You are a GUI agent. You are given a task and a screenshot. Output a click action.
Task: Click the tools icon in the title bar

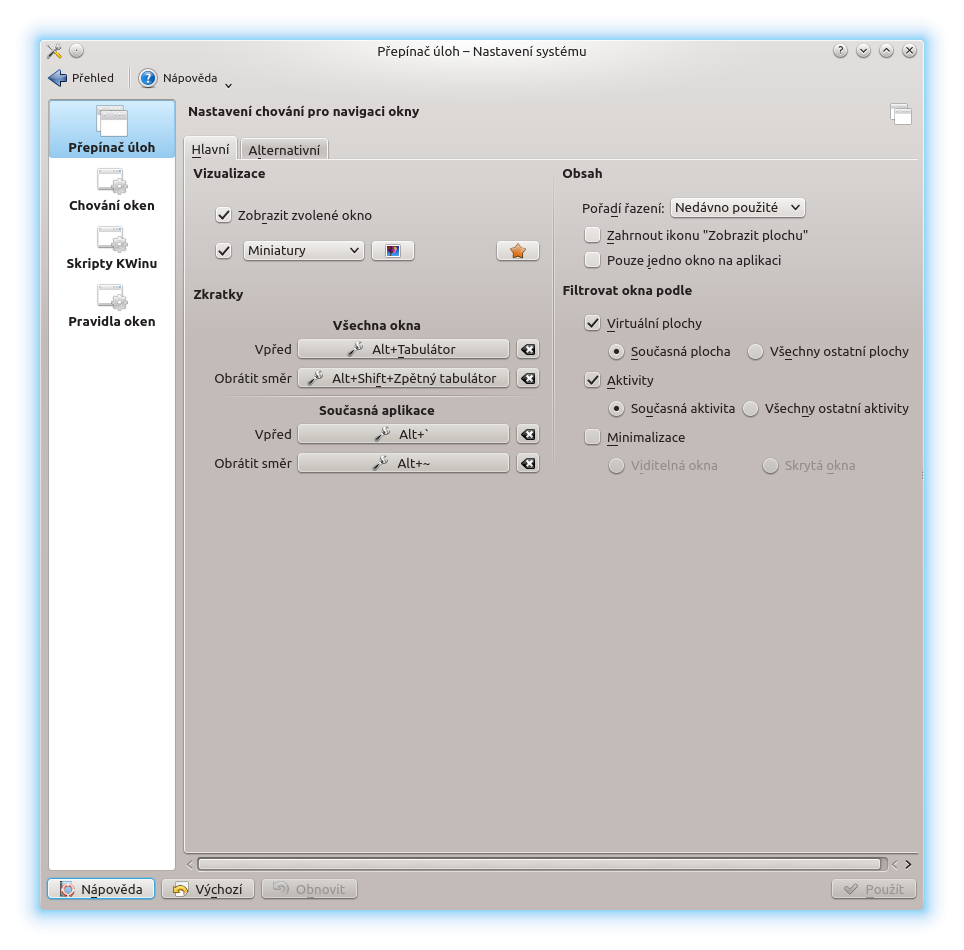tap(55, 51)
